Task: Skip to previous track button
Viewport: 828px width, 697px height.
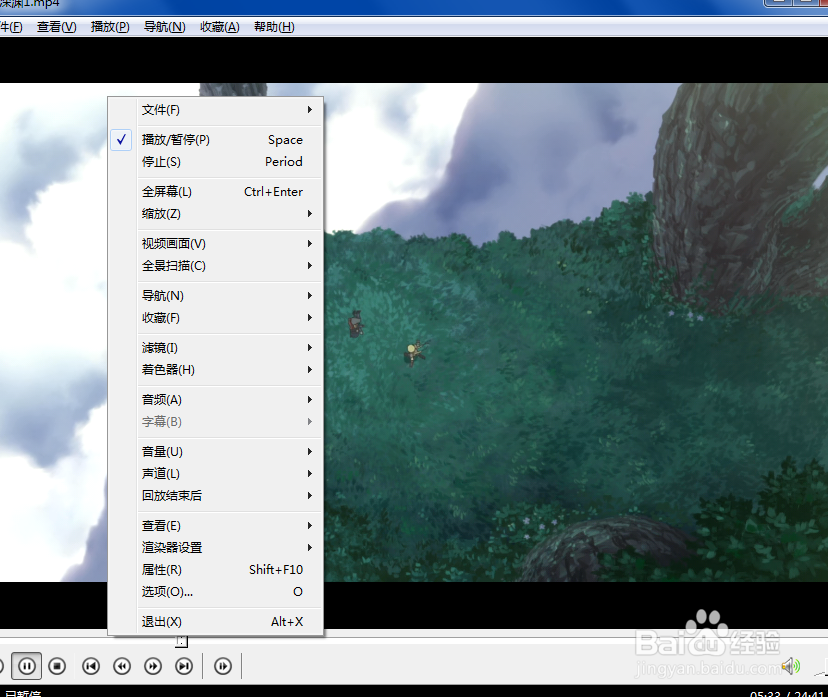Action: [x=91, y=666]
